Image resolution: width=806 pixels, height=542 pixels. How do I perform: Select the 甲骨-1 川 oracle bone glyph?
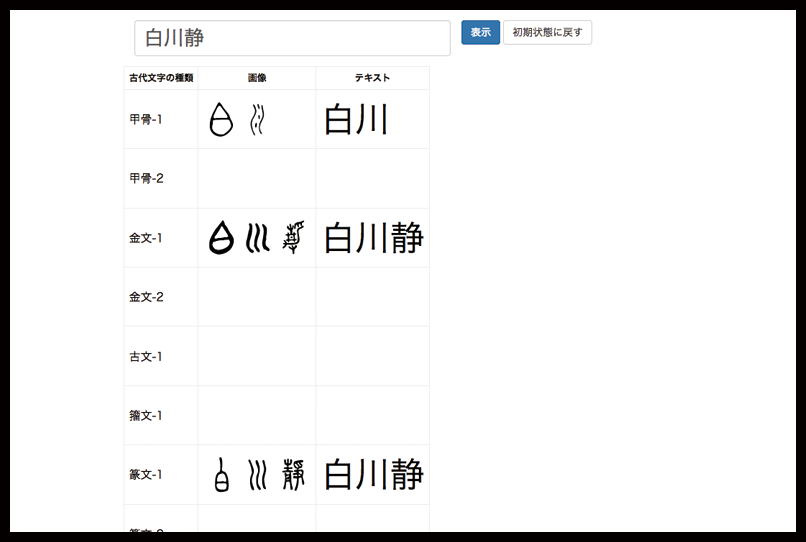257,119
